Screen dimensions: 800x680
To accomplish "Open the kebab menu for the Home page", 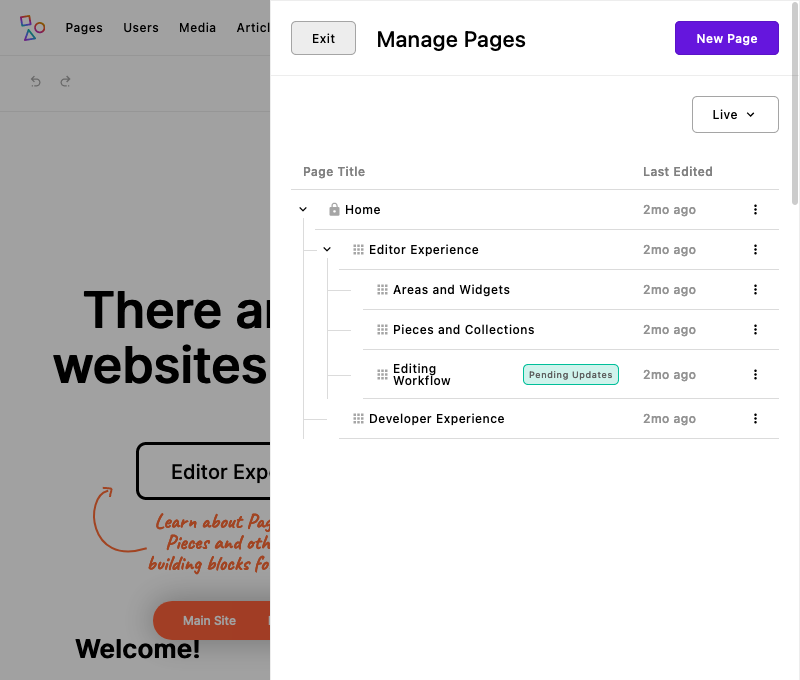I will click(x=755, y=209).
